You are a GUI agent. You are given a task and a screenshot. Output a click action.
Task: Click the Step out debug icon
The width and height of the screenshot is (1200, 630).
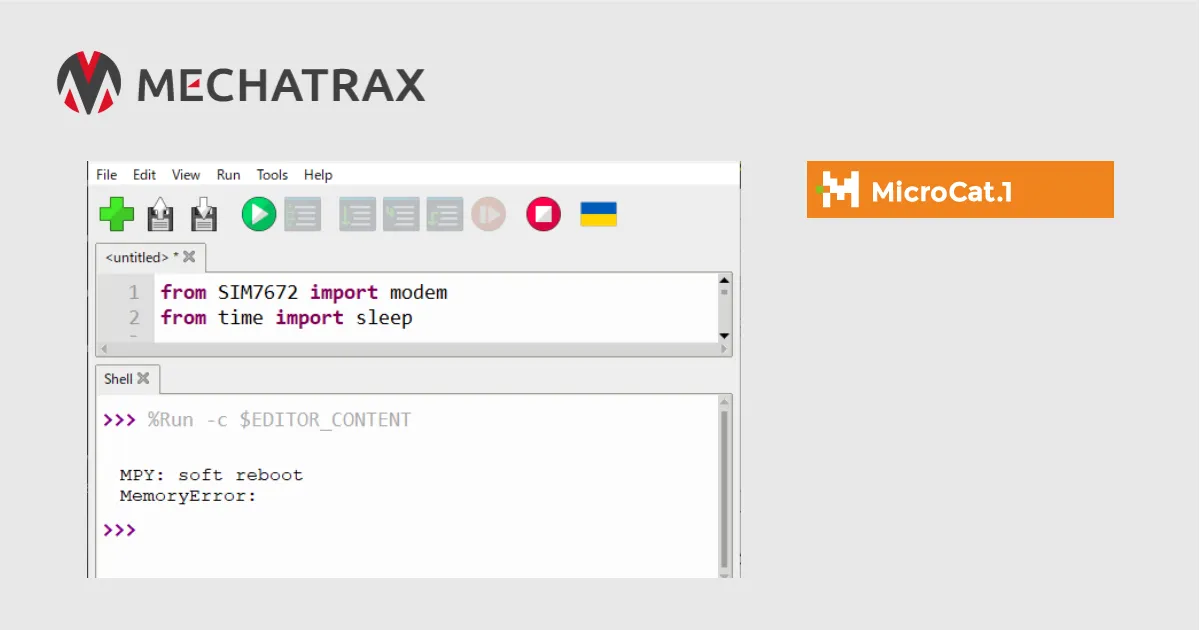(x=445, y=214)
